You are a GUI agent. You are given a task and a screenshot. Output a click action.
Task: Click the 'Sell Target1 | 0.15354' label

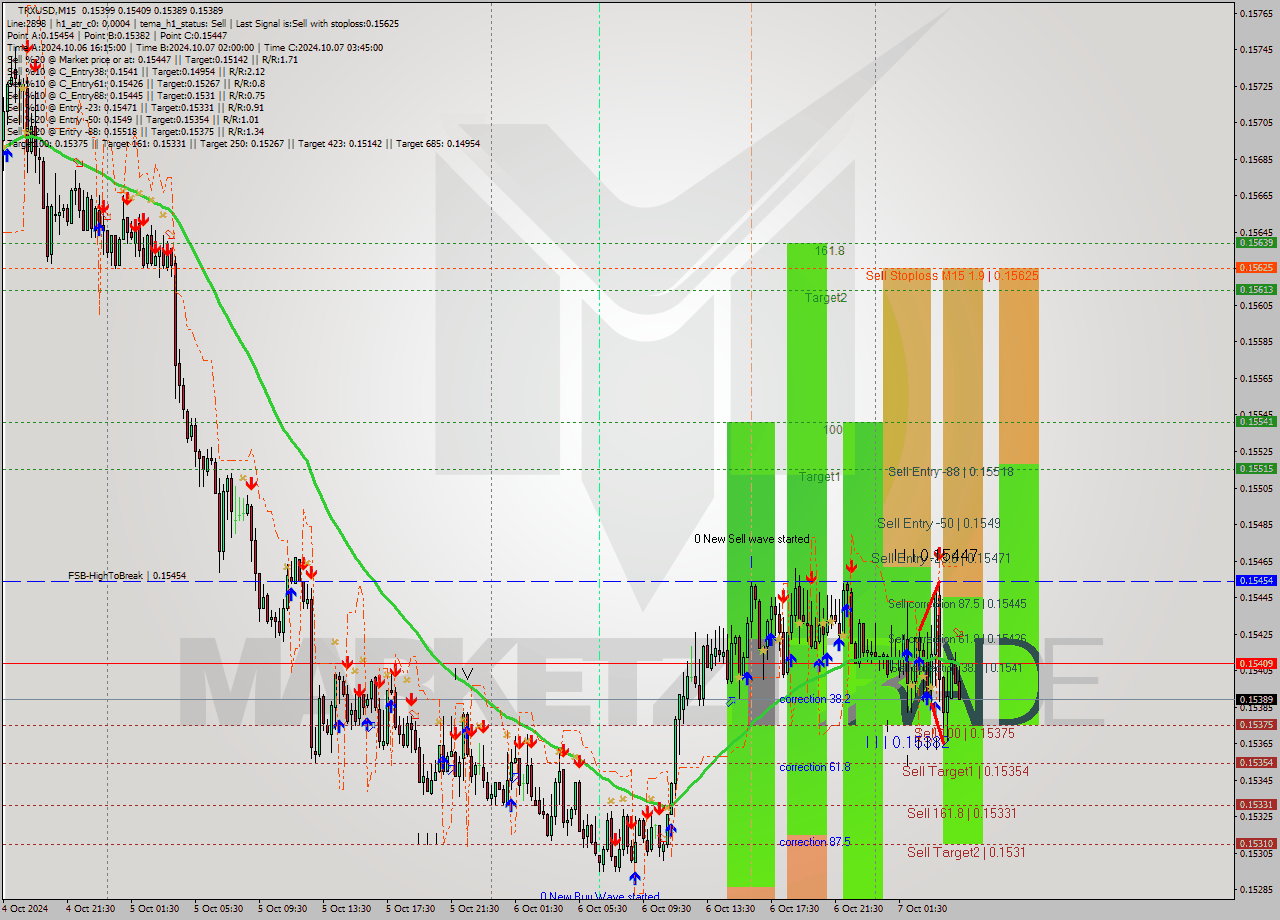point(965,771)
